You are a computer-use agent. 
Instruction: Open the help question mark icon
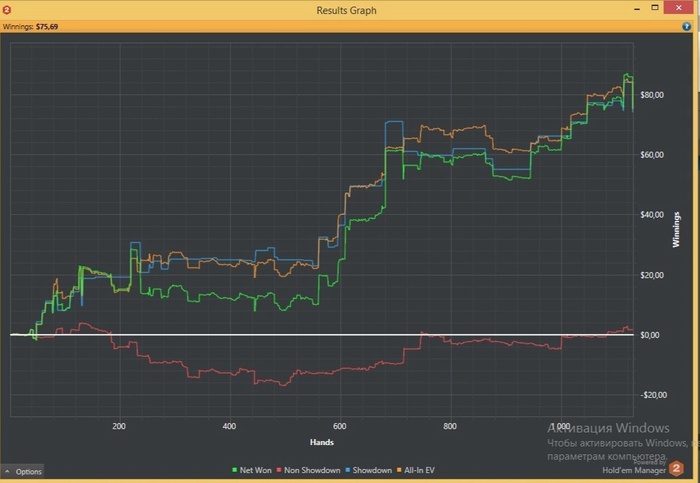pyautogui.click(x=687, y=26)
